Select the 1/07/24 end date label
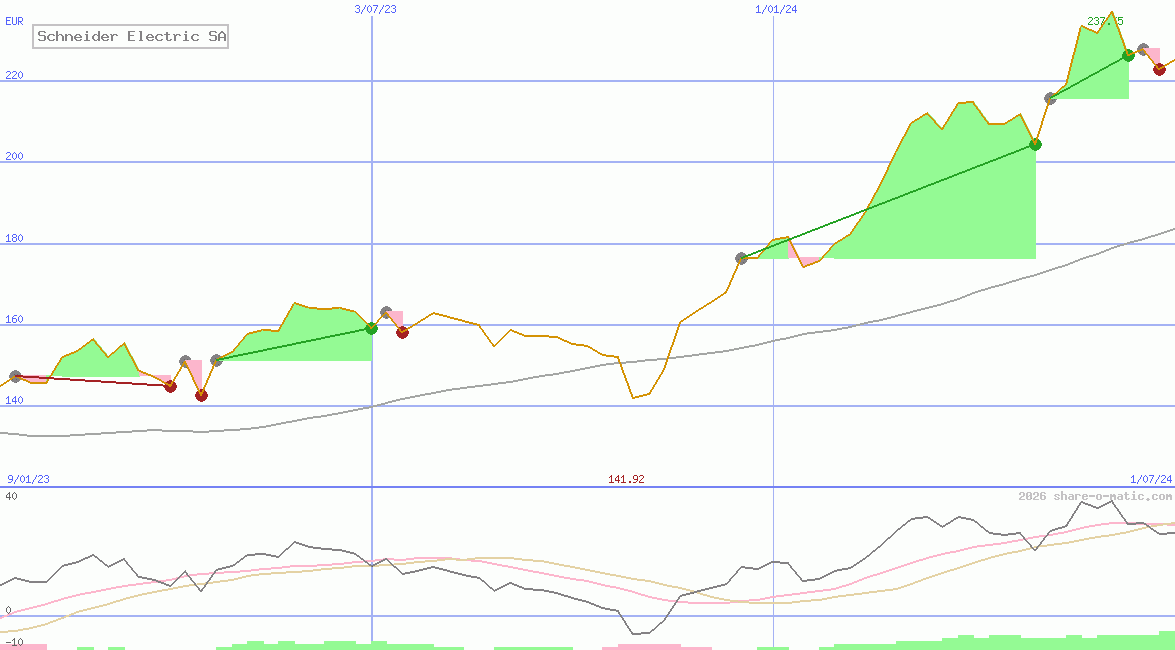 point(1151,479)
